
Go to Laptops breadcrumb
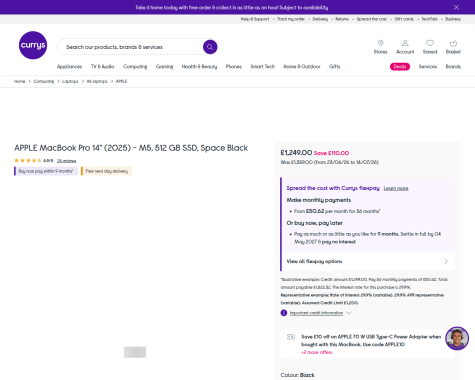tap(70, 81)
